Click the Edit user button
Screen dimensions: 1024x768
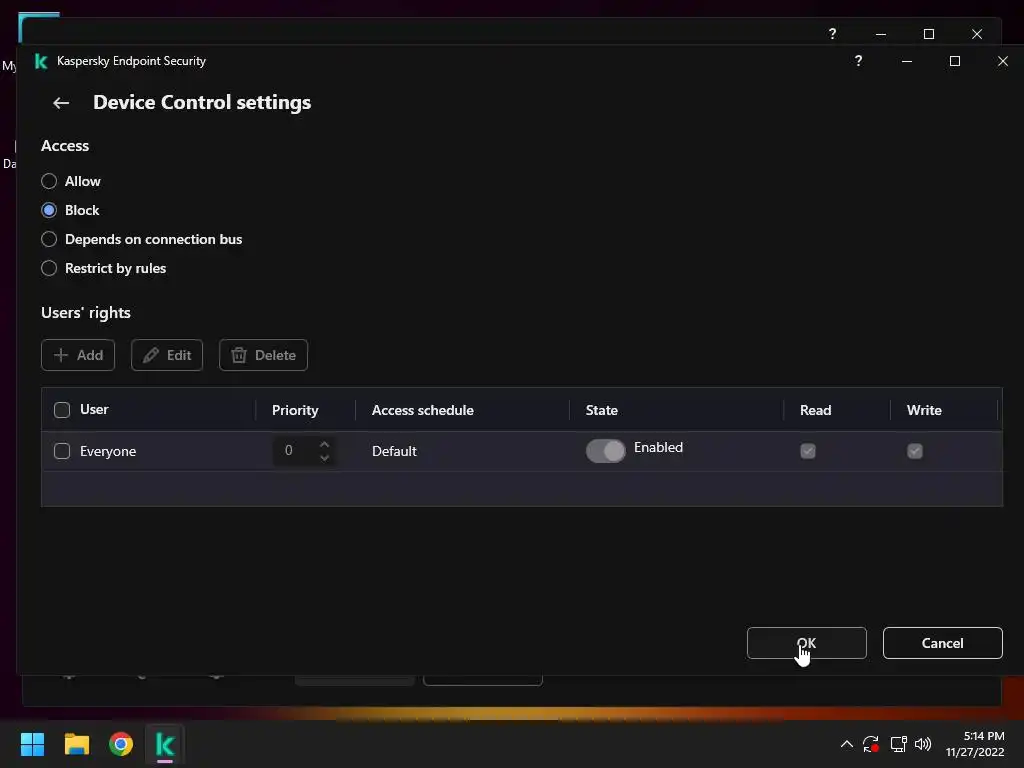[x=167, y=355]
